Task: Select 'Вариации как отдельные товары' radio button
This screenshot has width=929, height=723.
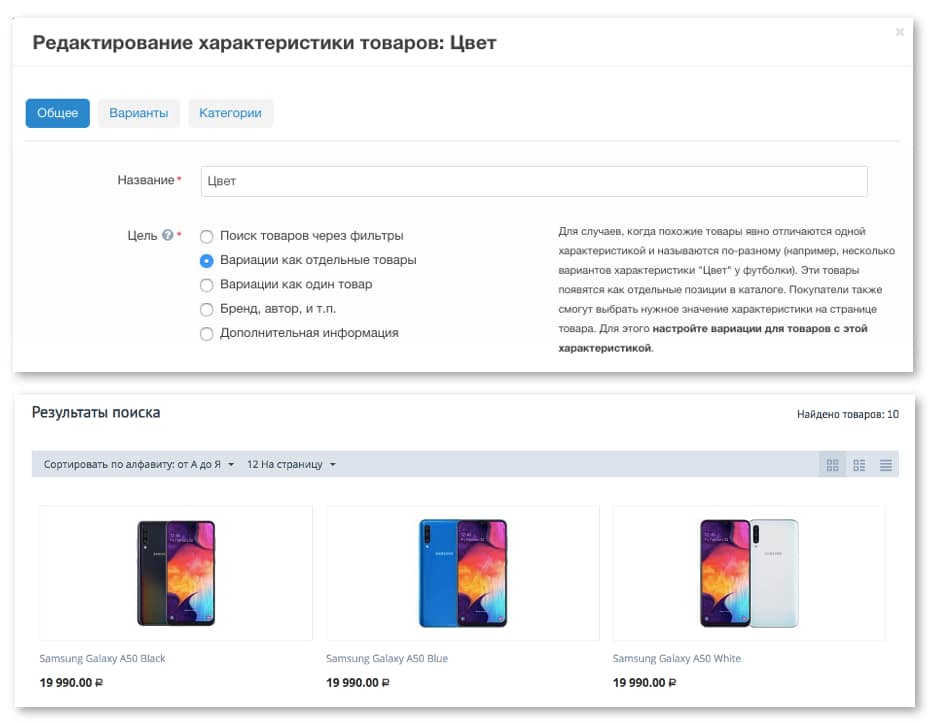Action: (x=207, y=261)
